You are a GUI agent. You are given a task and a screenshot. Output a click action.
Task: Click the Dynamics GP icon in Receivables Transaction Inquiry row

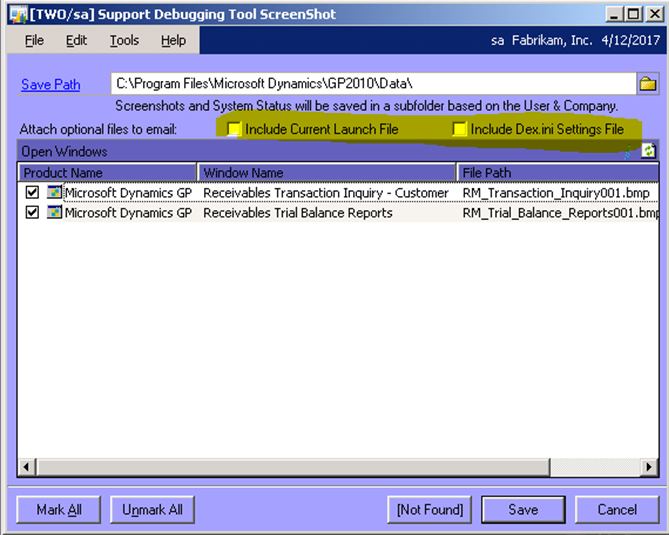coord(54,192)
